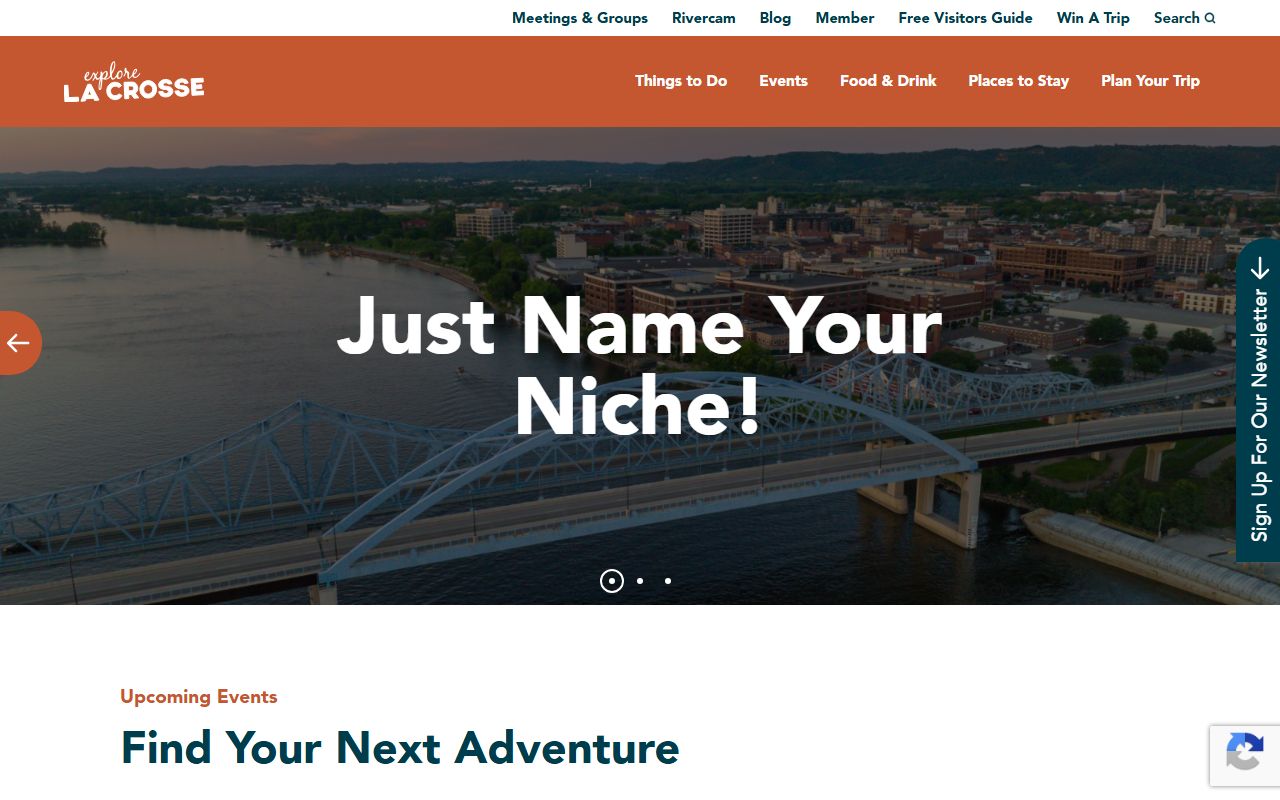This screenshot has height=800, width=1280.
Task: Visit the Rivercam page
Action: tap(704, 18)
